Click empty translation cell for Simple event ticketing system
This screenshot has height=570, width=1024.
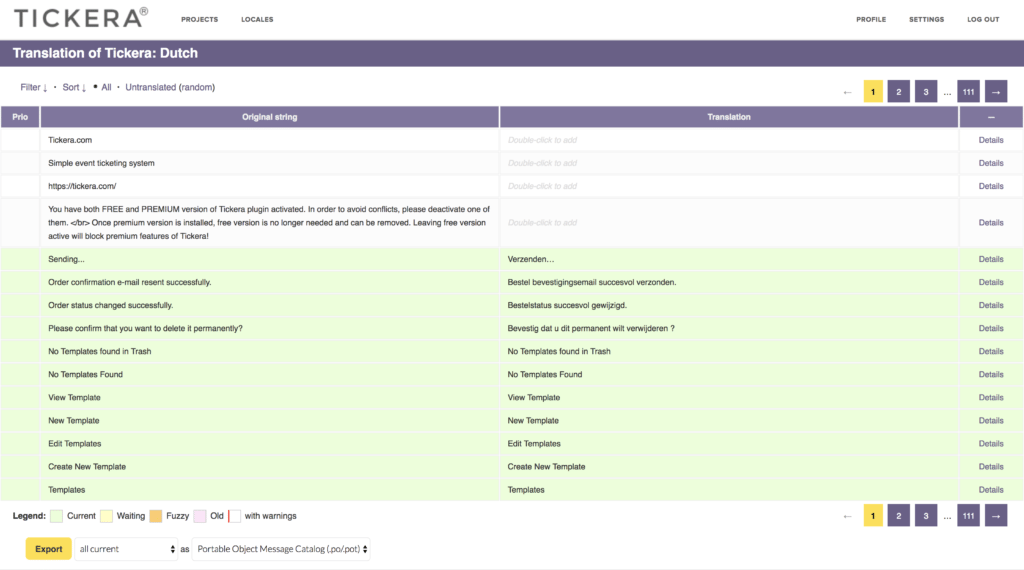coord(729,163)
